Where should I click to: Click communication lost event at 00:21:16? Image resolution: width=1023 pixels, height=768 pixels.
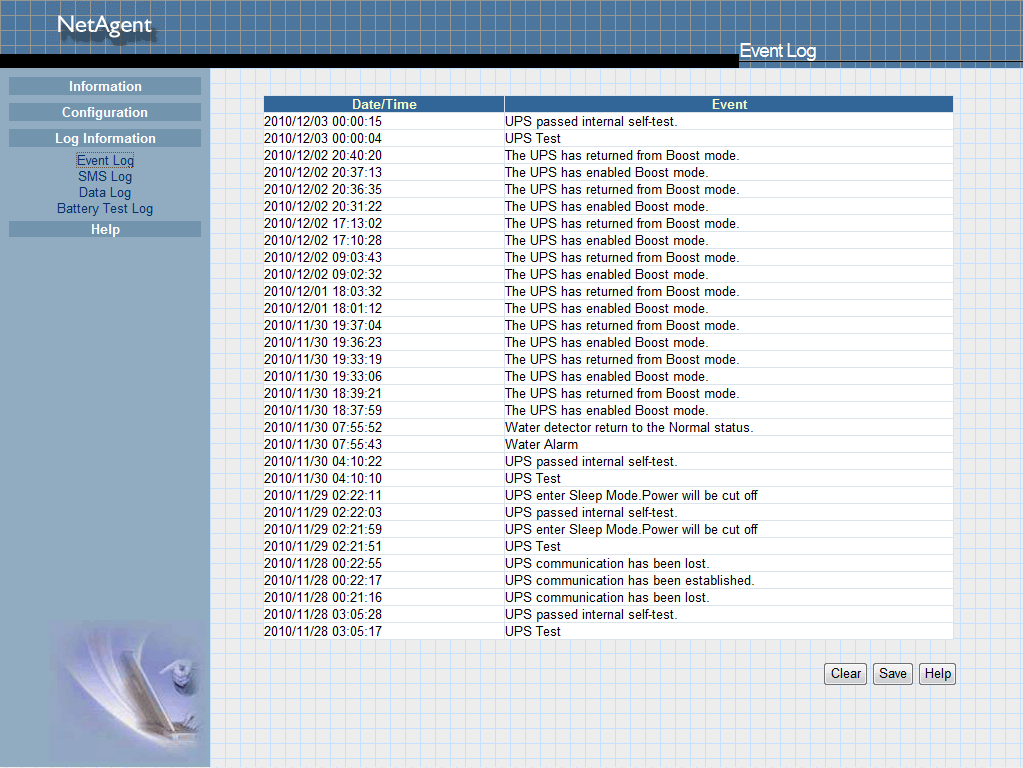607,597
